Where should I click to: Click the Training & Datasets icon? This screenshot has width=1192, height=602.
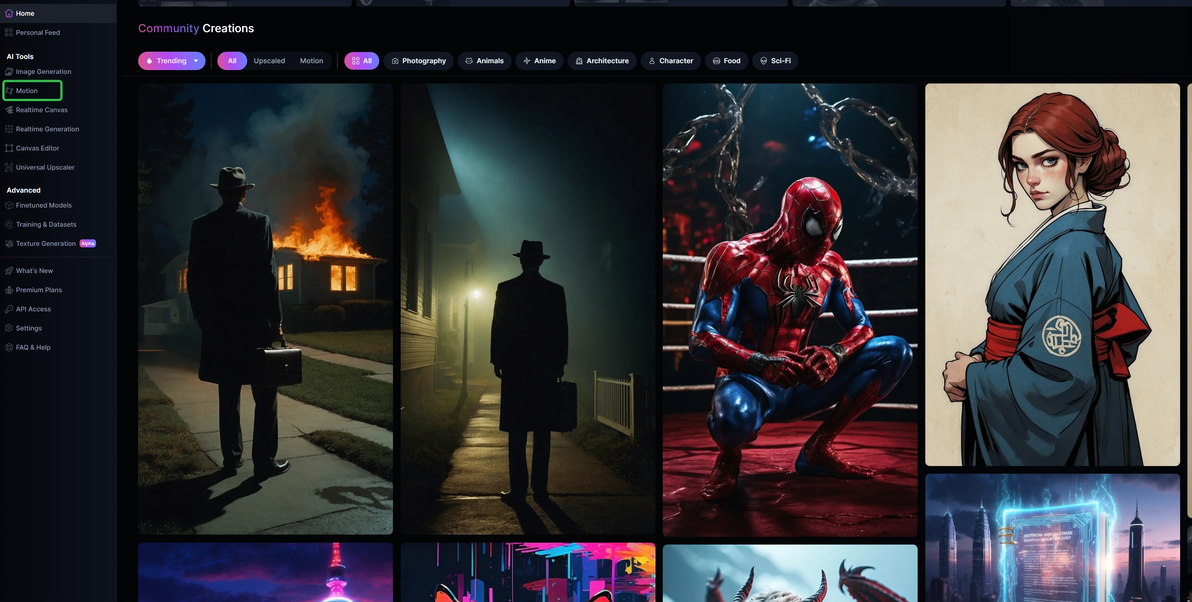[x=9, y=224]
